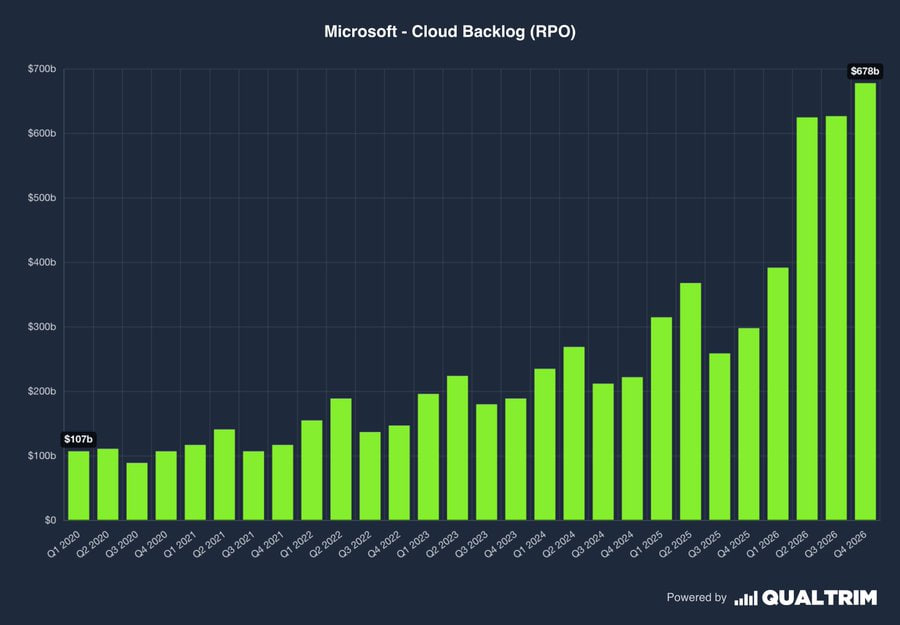Click the Q2 2022 bar

[341, 459]
